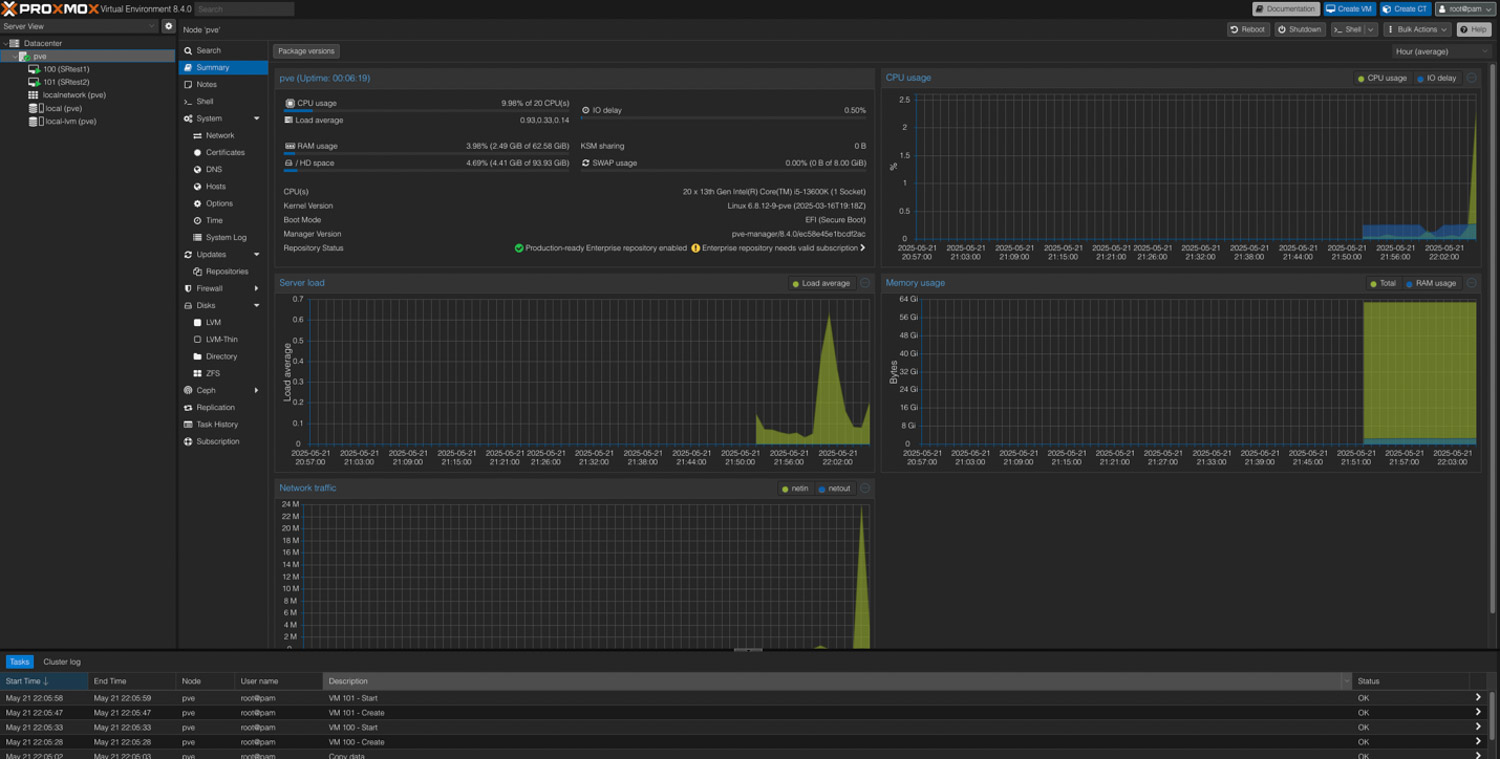Open the Hour (average) timeframe dropdown
Image resolution: width=1500 pixels, height=759 pixels.
(1440, 51)
